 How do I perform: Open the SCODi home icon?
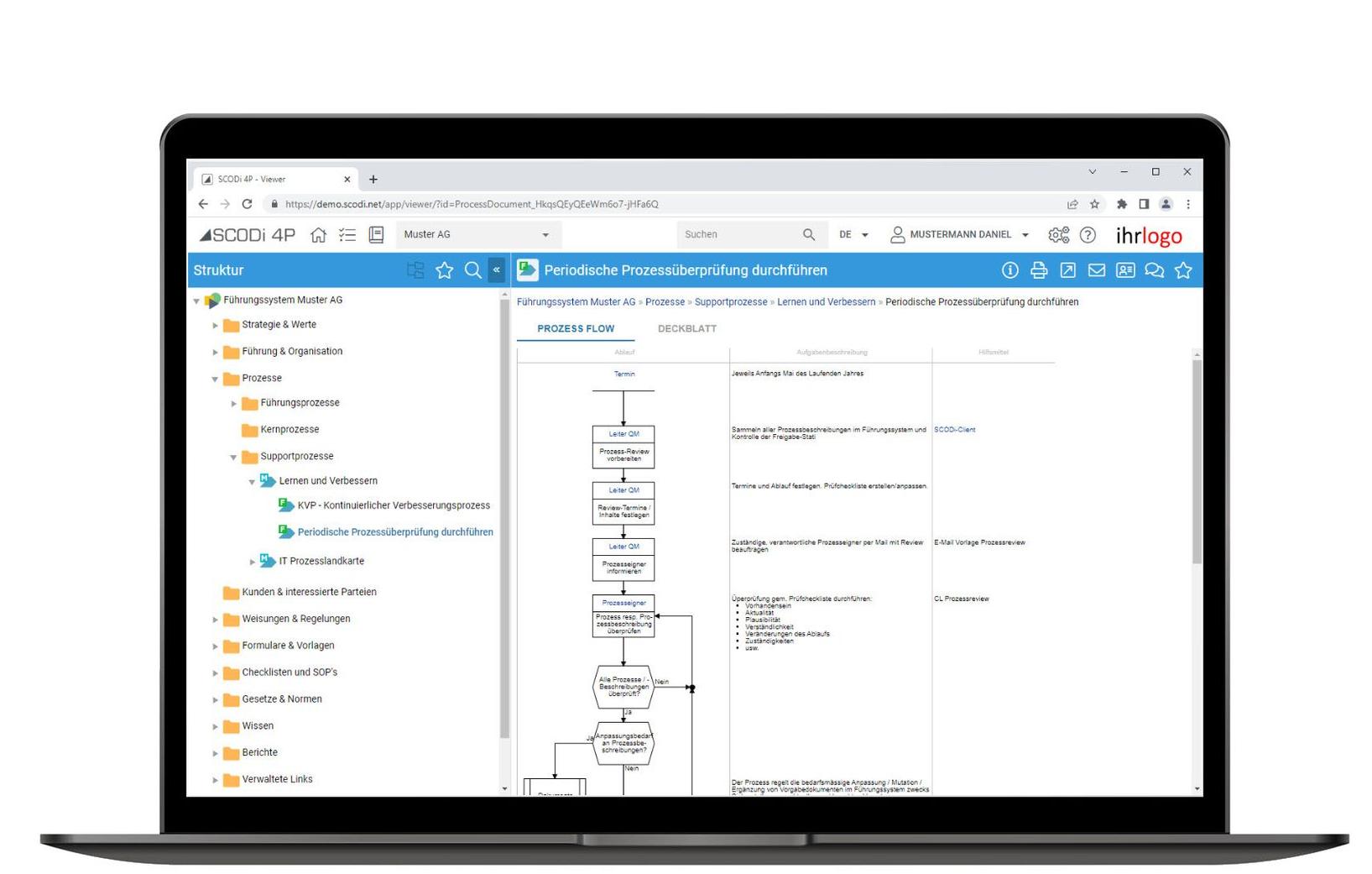click(318, 235)
